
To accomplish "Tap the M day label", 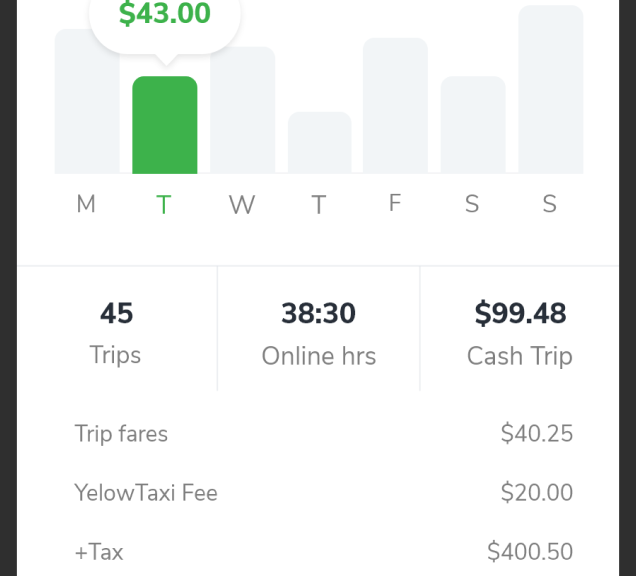I will coord(86,204).
